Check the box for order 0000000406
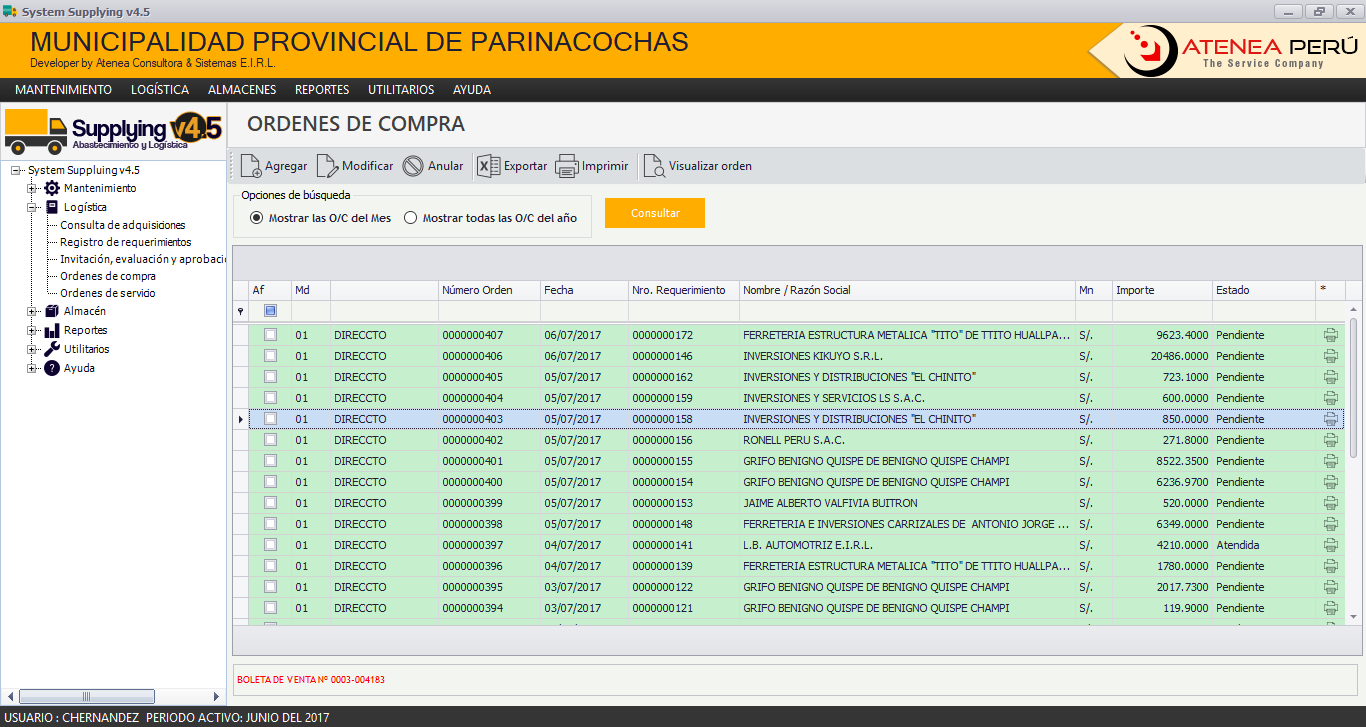 270,356
